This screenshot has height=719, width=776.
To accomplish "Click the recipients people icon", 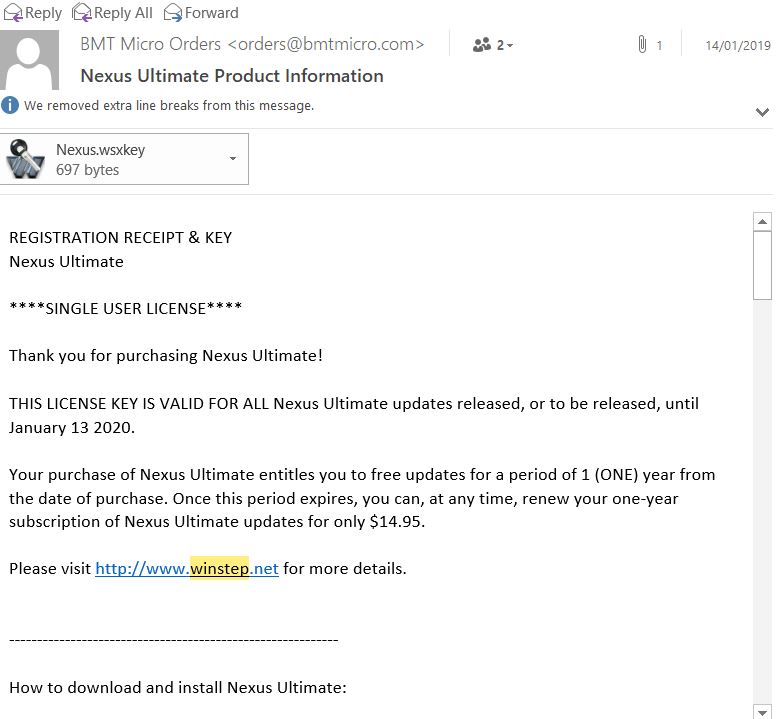I will click(482, 45).
